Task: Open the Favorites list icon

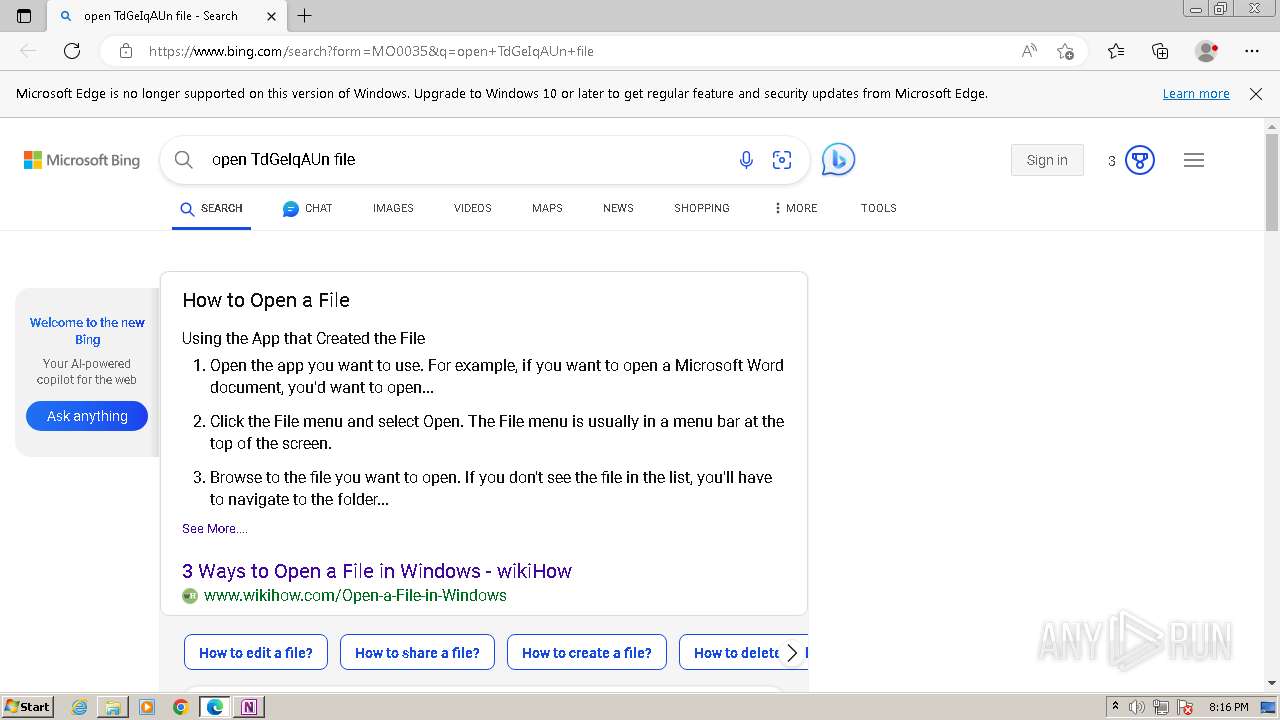Action: pyautogui.click(x=1116, y=51)
